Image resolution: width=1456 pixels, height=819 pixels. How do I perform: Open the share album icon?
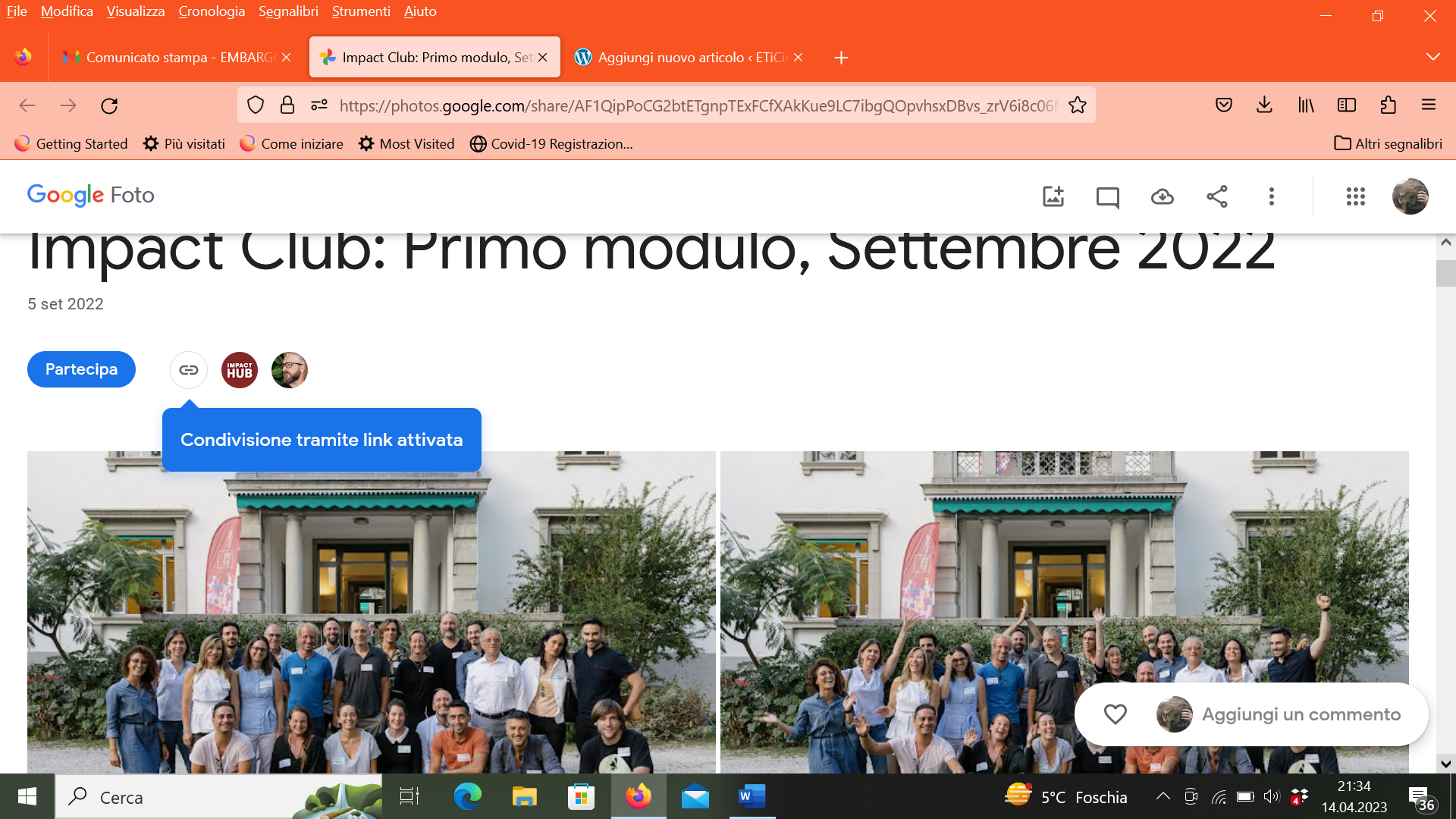(1217, 196)
